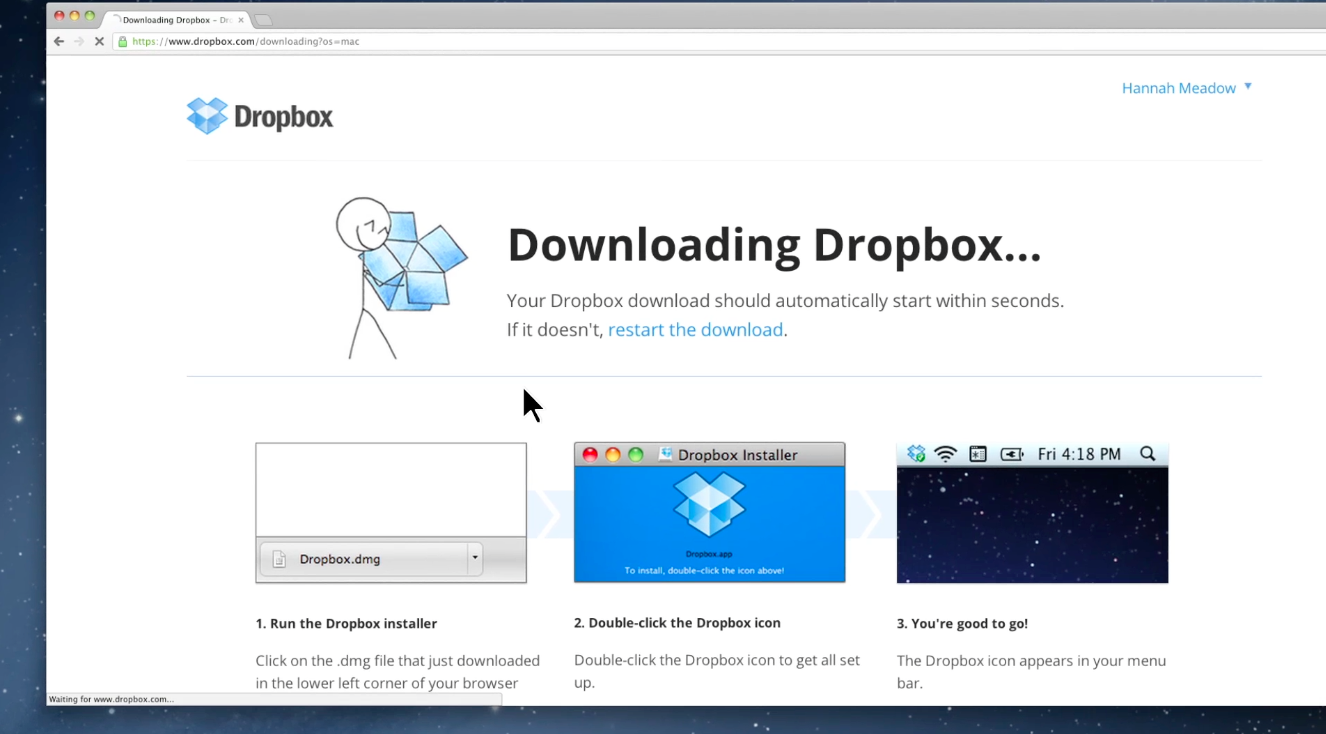Click the Dropbox.app icon in the installer illustration
The width and height of the screenshot is (1326, 734).
[x=709, y=504]
